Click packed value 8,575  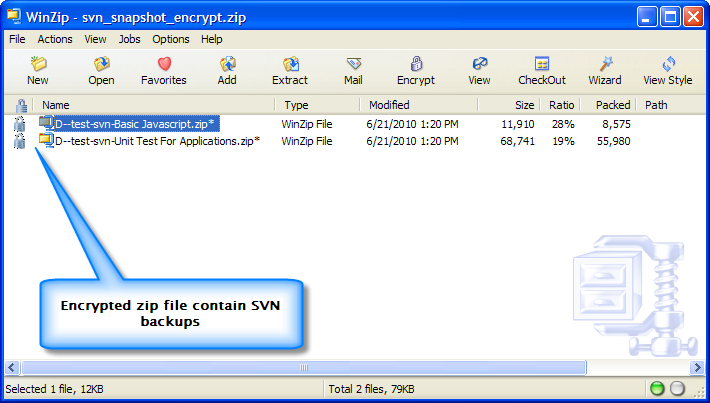coord(616,124)
